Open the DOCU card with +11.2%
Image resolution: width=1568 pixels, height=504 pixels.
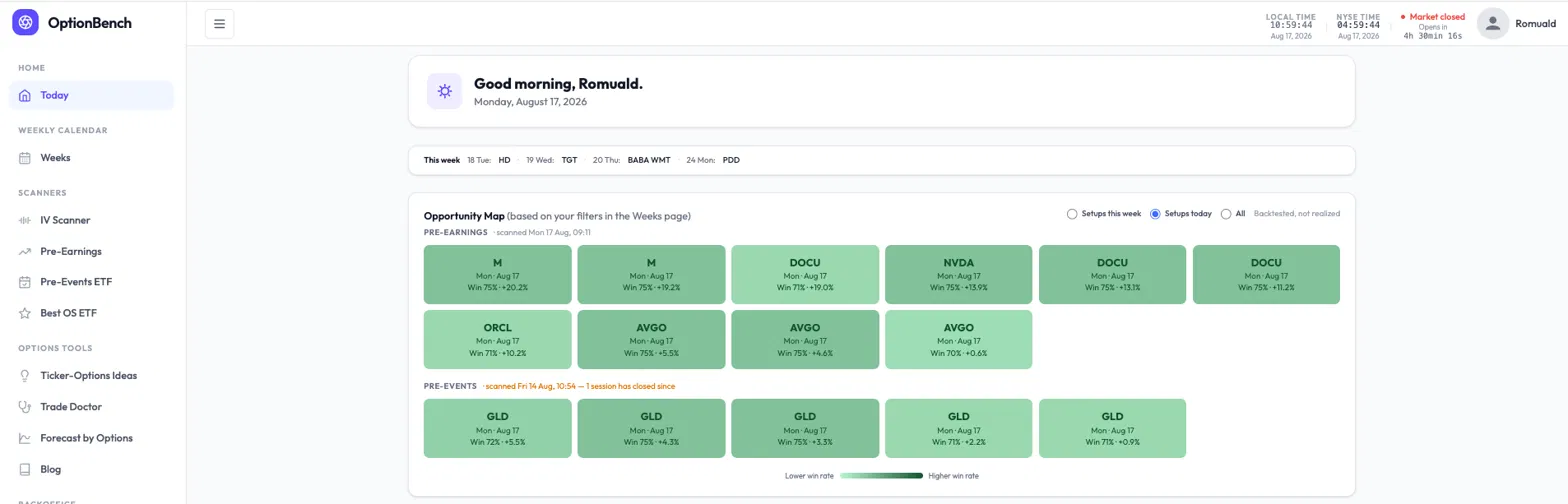[x=1266, y=274]
